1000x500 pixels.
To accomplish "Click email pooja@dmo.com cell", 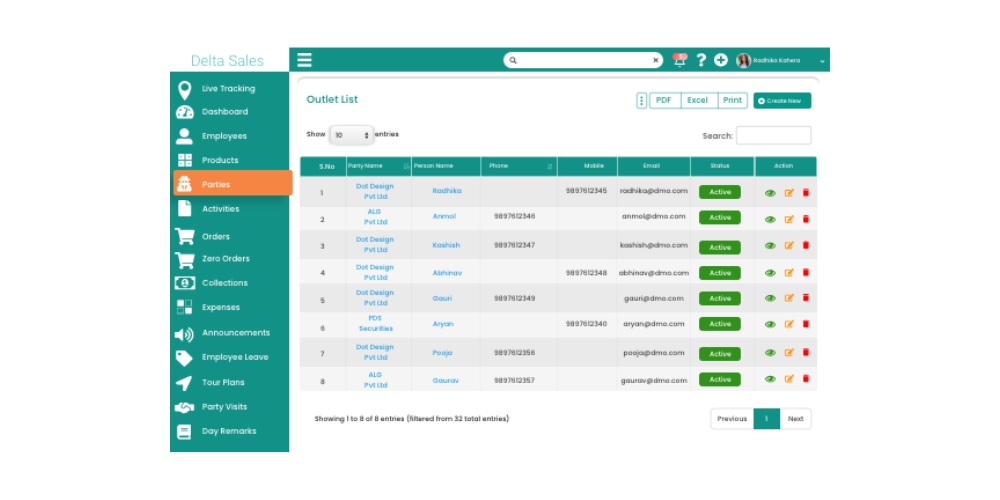I will click(x=654, y=353).
